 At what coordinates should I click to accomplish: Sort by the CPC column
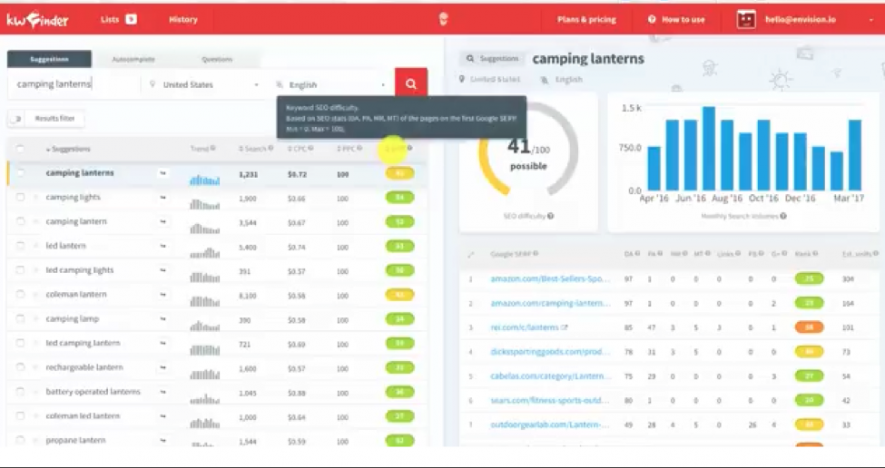pyautogui.click(x=297, y=148)
